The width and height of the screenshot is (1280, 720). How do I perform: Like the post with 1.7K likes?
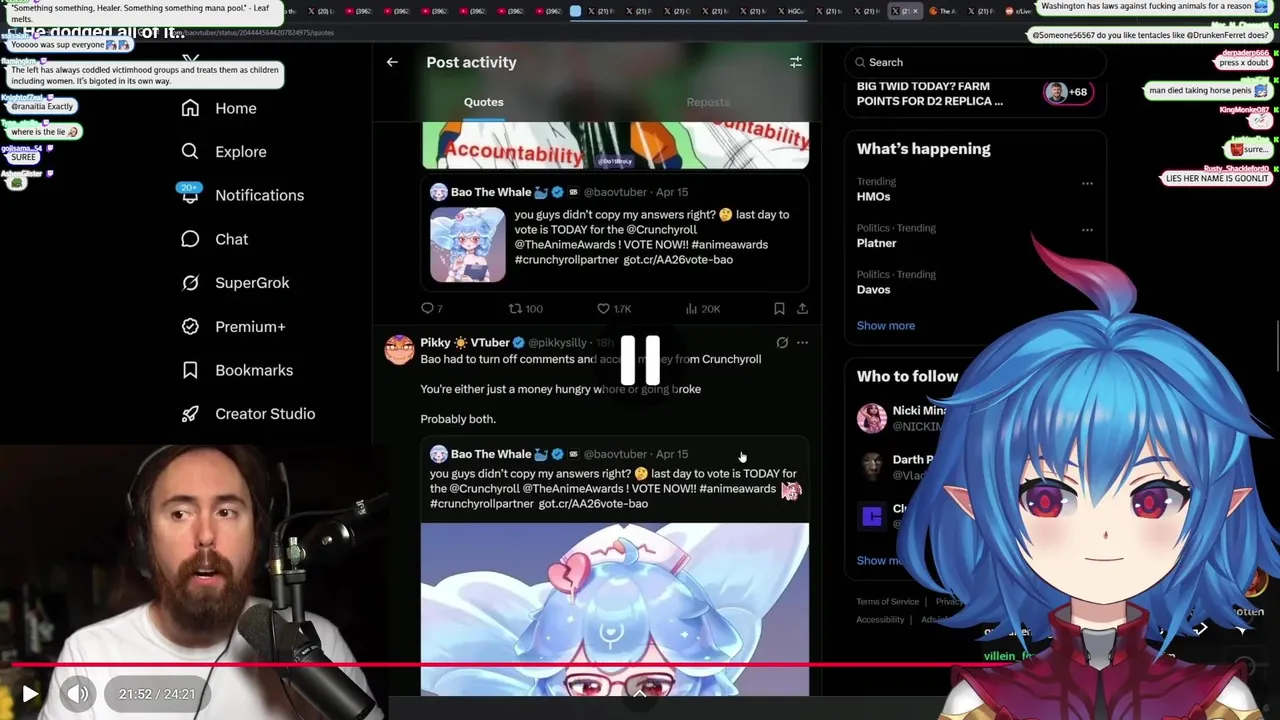pyautogui.click(x=603, y=308)
